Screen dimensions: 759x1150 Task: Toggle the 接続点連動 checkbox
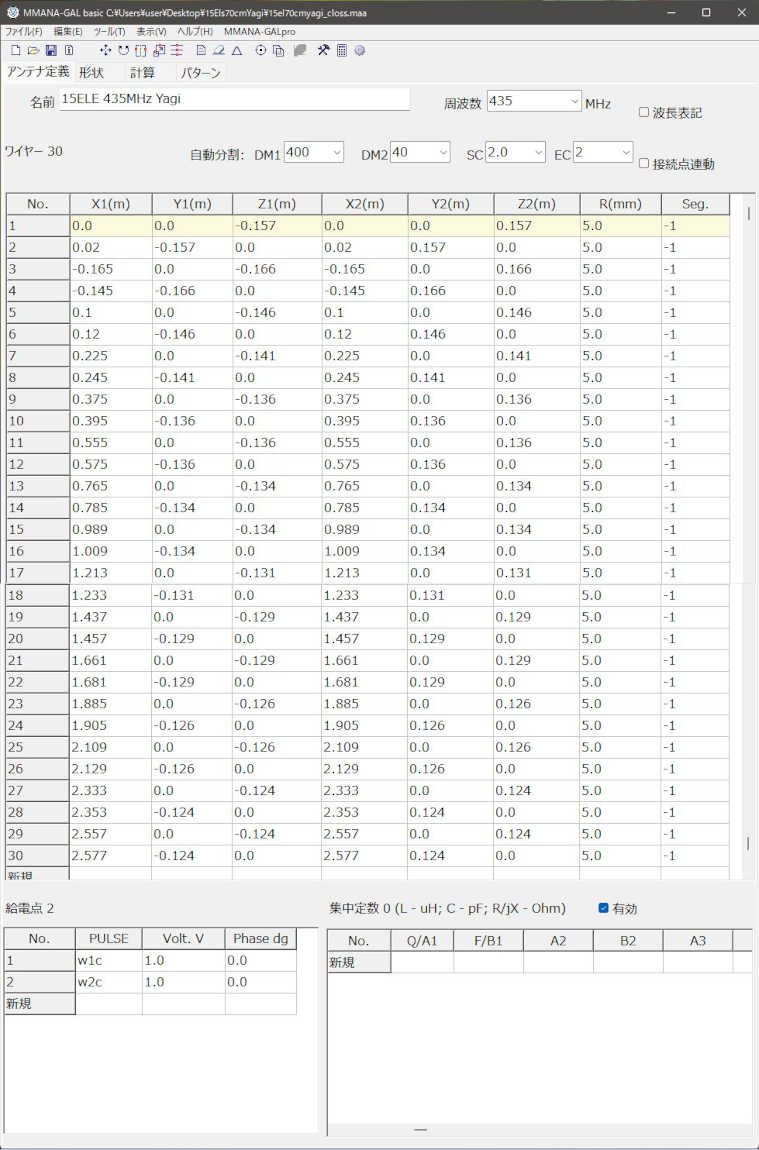644,163
